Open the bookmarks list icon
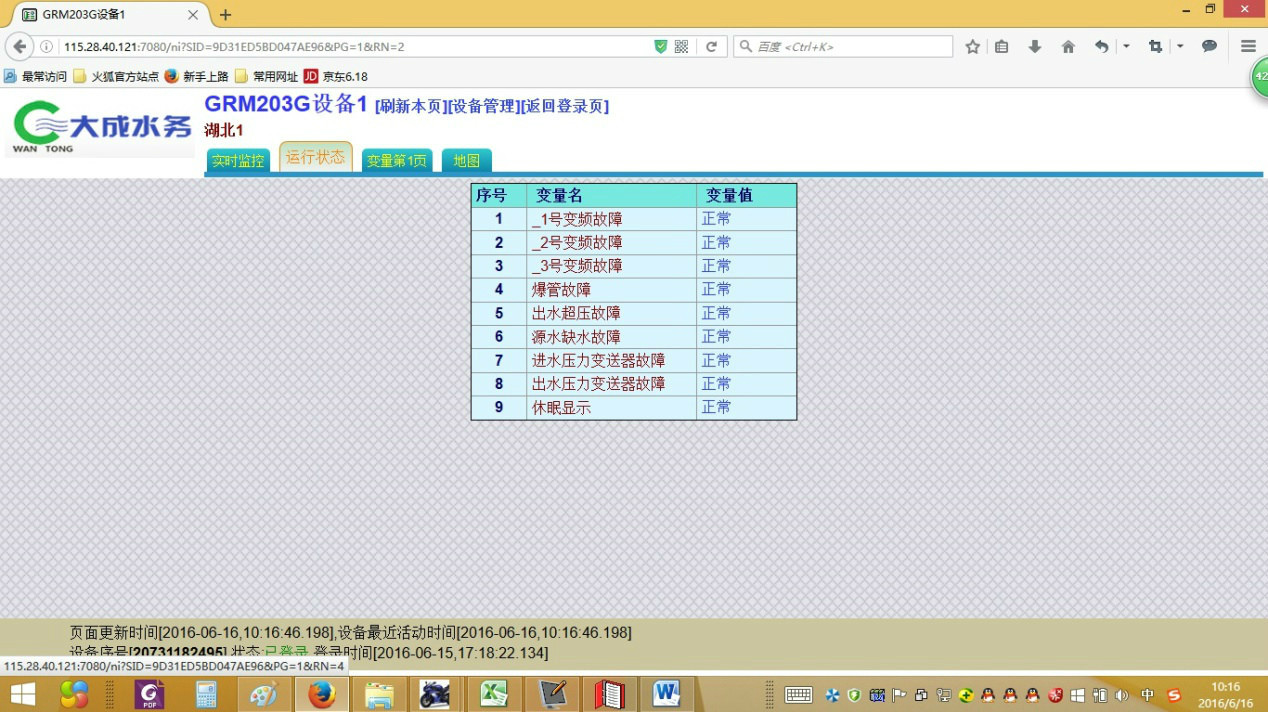This screenshot has width=1268, height=712. click(x=1001, y=47)
